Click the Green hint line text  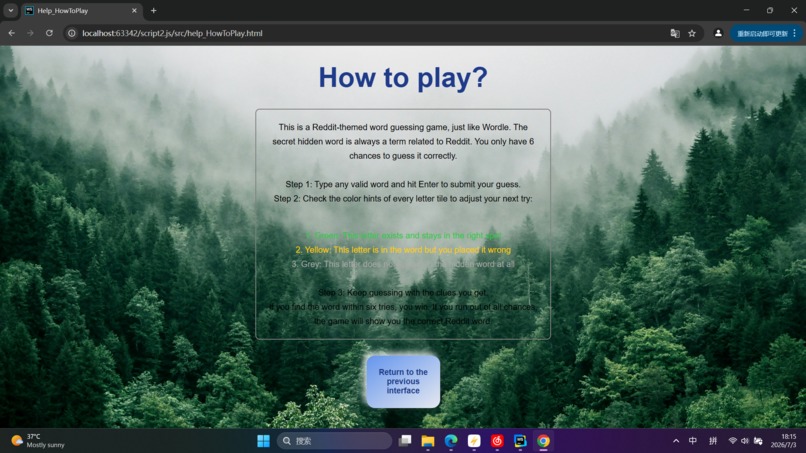click(403, 235)
